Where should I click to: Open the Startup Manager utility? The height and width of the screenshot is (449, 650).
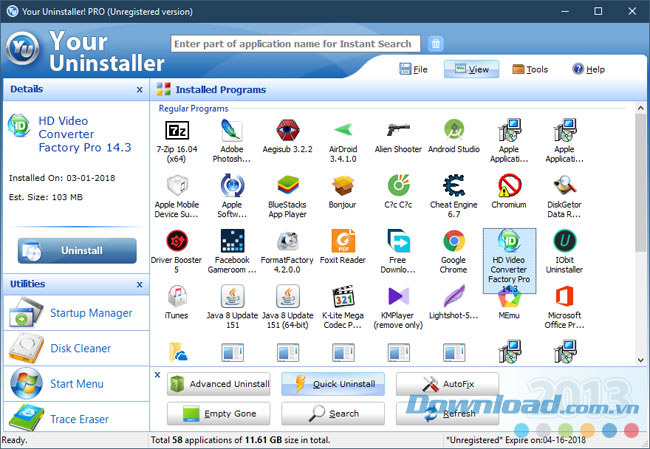tap(76, 313)
